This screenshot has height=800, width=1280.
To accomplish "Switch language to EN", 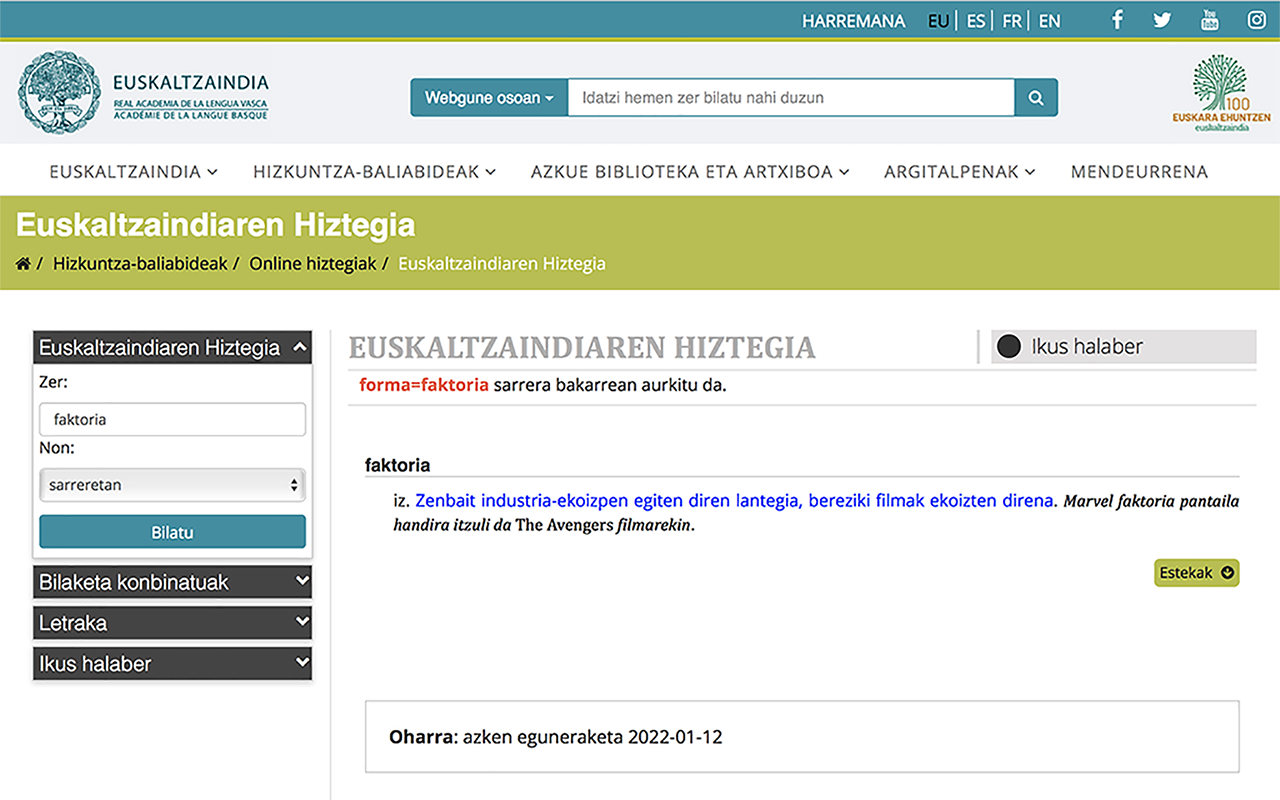I will tap(1049, 21).
